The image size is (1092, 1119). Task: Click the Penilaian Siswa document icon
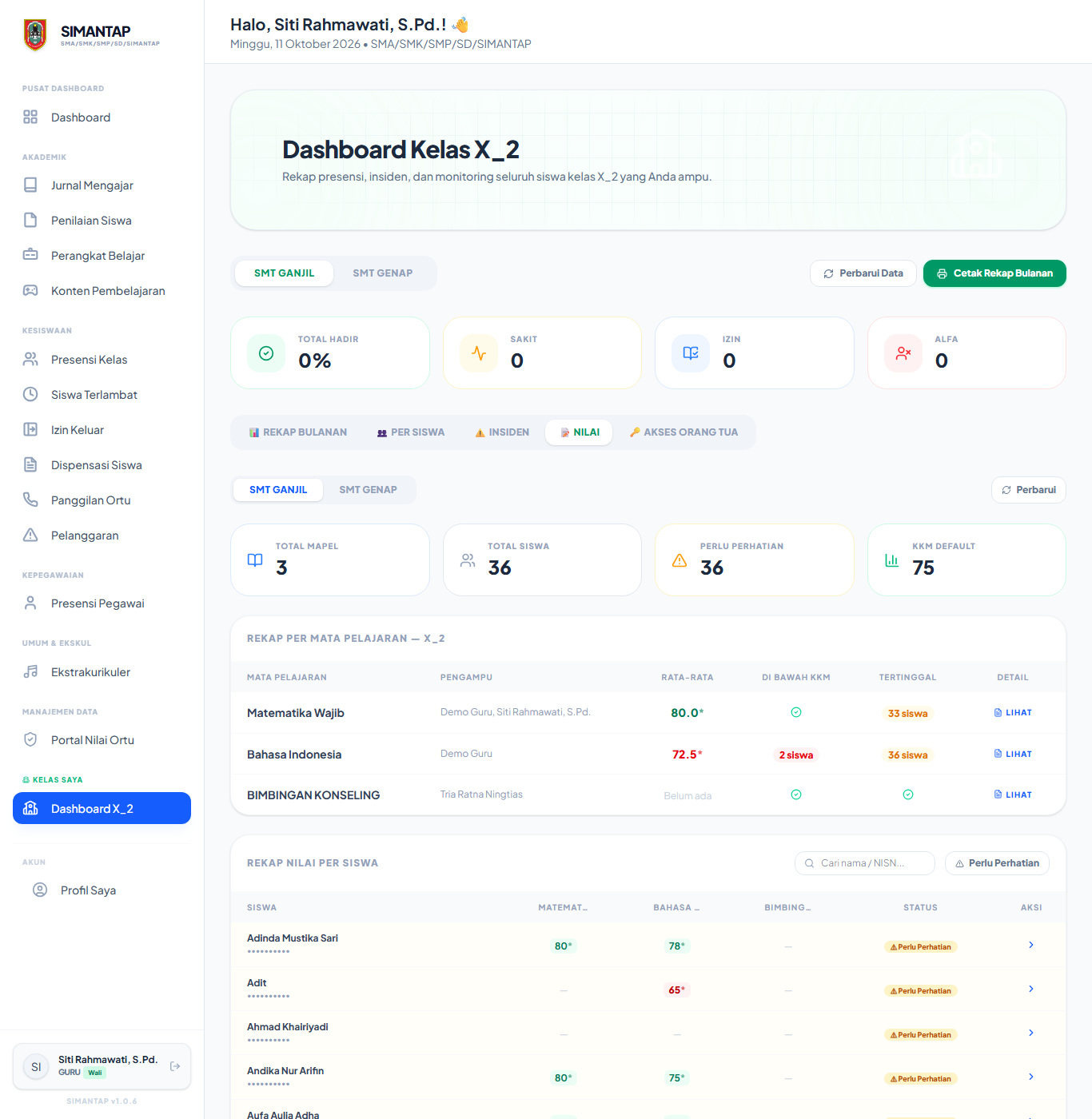(30, 221)
